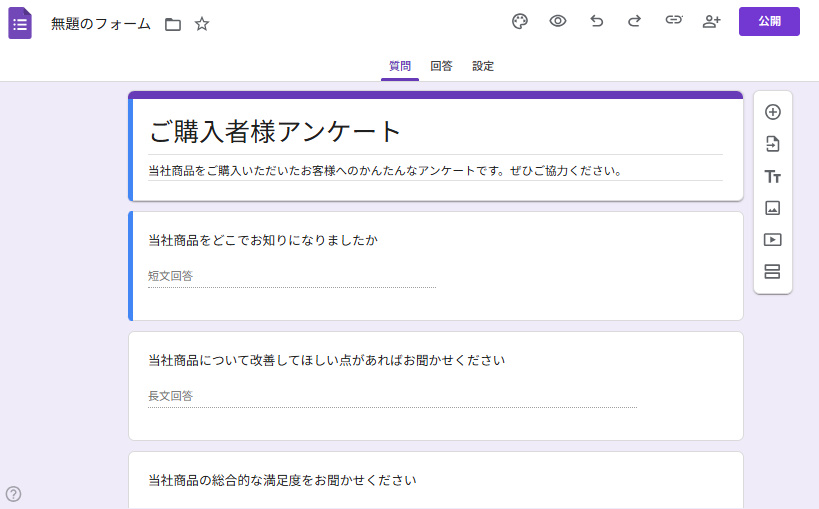Add a title and description block

[x=772, y=177]
